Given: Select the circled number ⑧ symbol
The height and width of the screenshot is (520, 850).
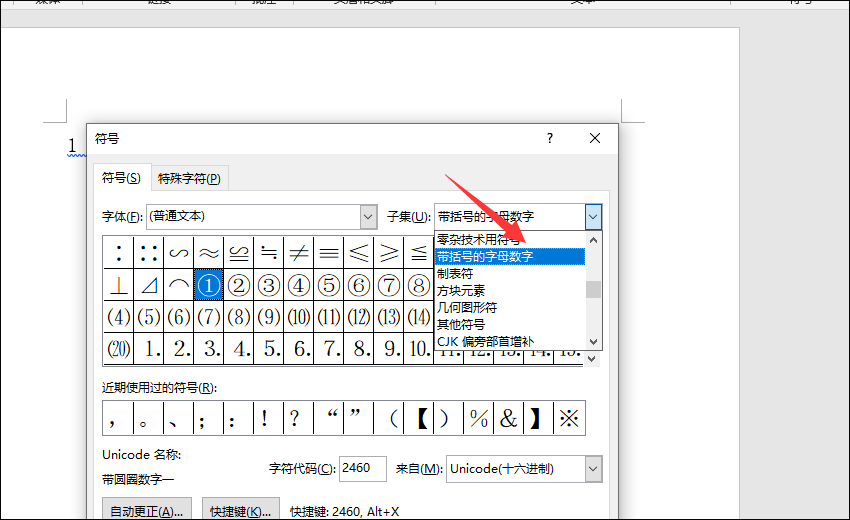Looking at the screenshot, I should (x=418, y=285).
